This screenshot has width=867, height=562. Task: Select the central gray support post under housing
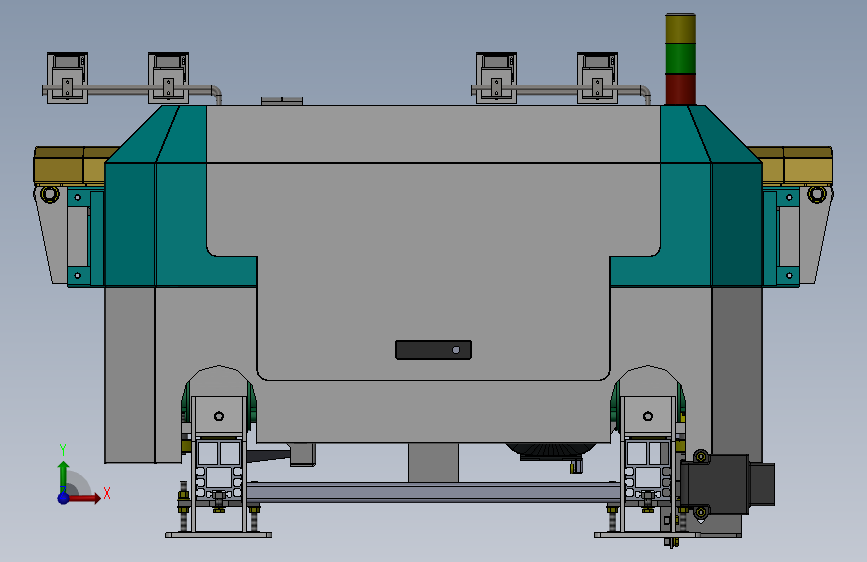point(434,462)
